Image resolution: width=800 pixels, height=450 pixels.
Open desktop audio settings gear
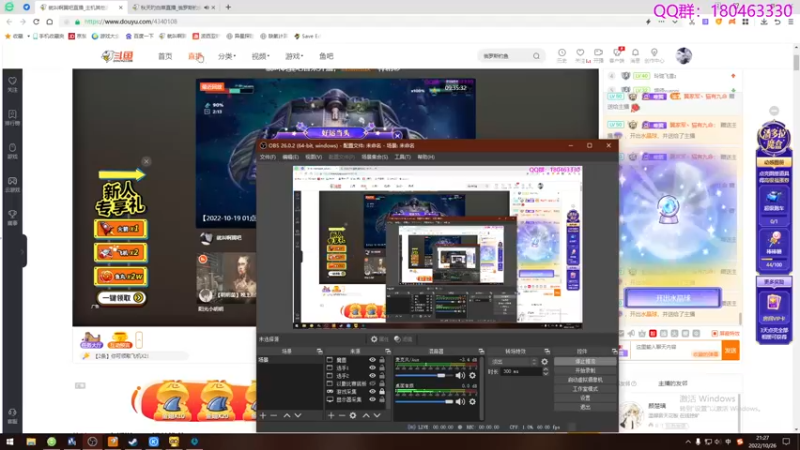472,402
